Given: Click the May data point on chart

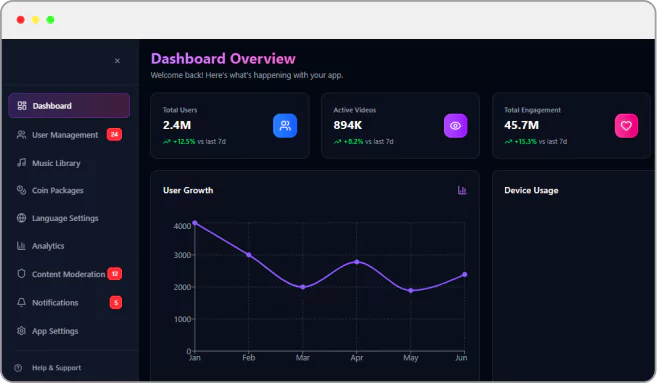Looking at the screenshot, I should [x=411, y=290].
